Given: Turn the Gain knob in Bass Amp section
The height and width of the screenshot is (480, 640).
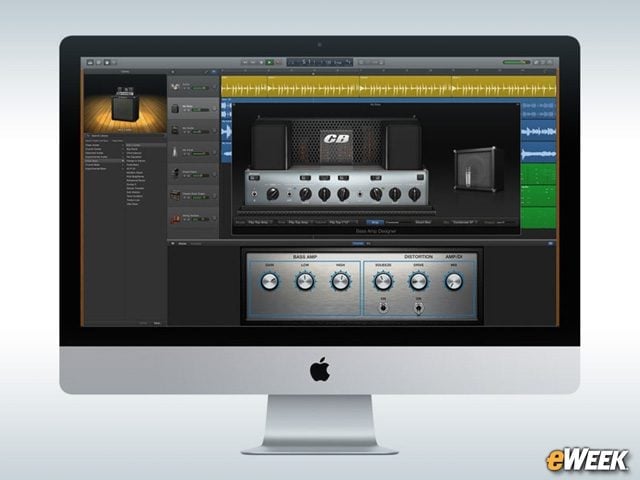Looking at the screenshot, I should click(x=269, y=281).
